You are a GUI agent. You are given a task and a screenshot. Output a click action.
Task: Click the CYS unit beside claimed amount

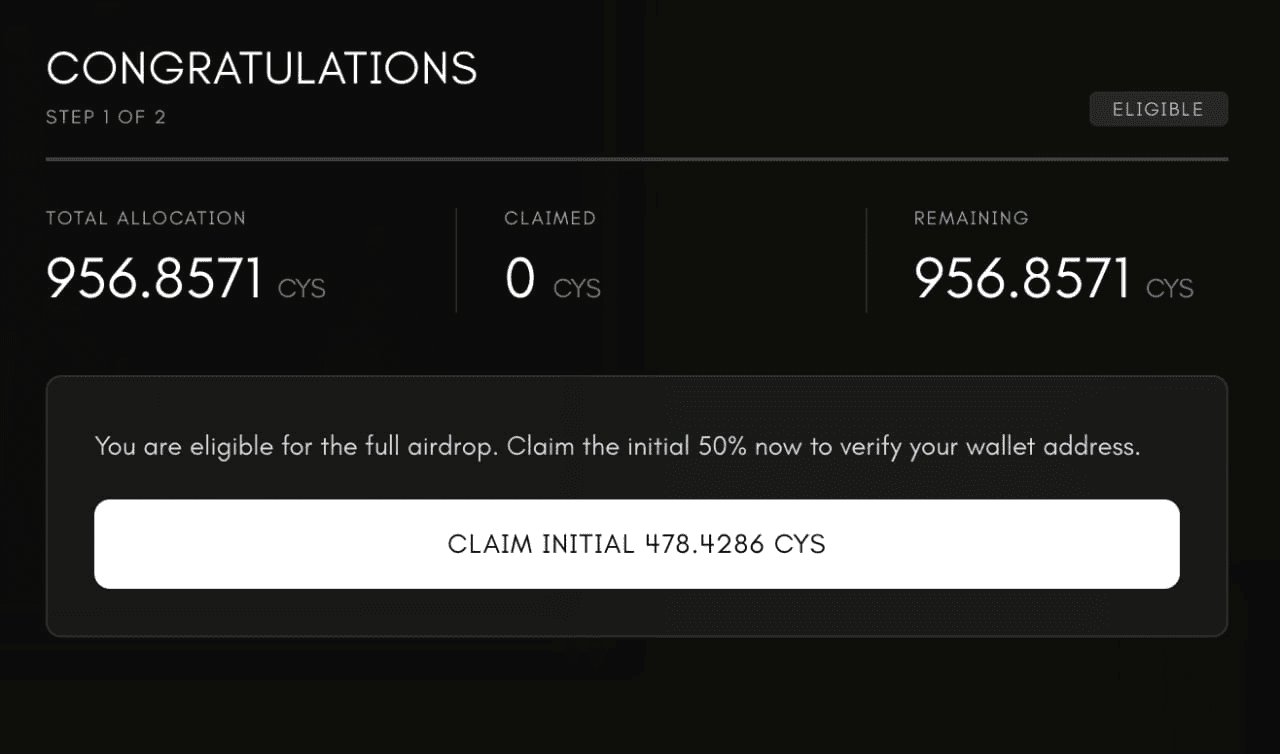(577, 289)
